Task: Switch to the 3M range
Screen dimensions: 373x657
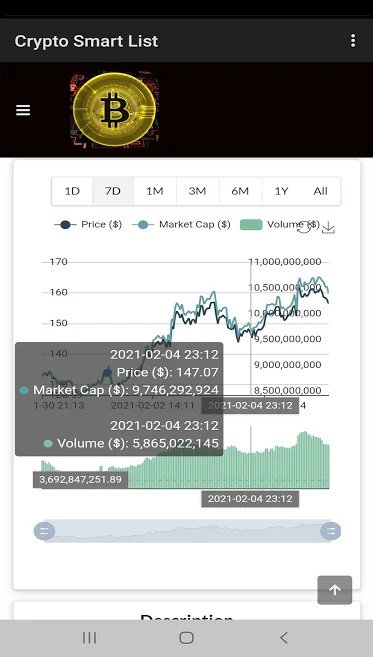Action: pyautogui.click(x=197, y=191)
